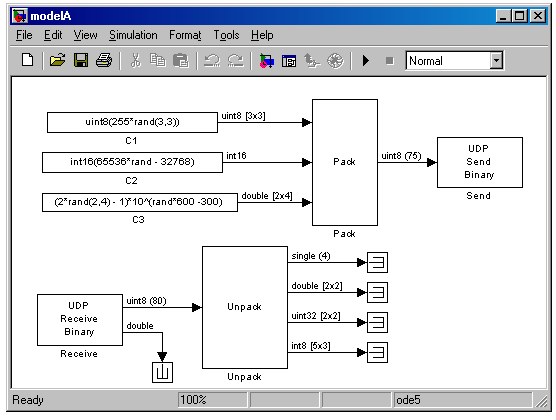Select the terminator block on single (4) output
The height and width of the screenshot is (420, 556).
pyautogui.click(x=377, y=262)
